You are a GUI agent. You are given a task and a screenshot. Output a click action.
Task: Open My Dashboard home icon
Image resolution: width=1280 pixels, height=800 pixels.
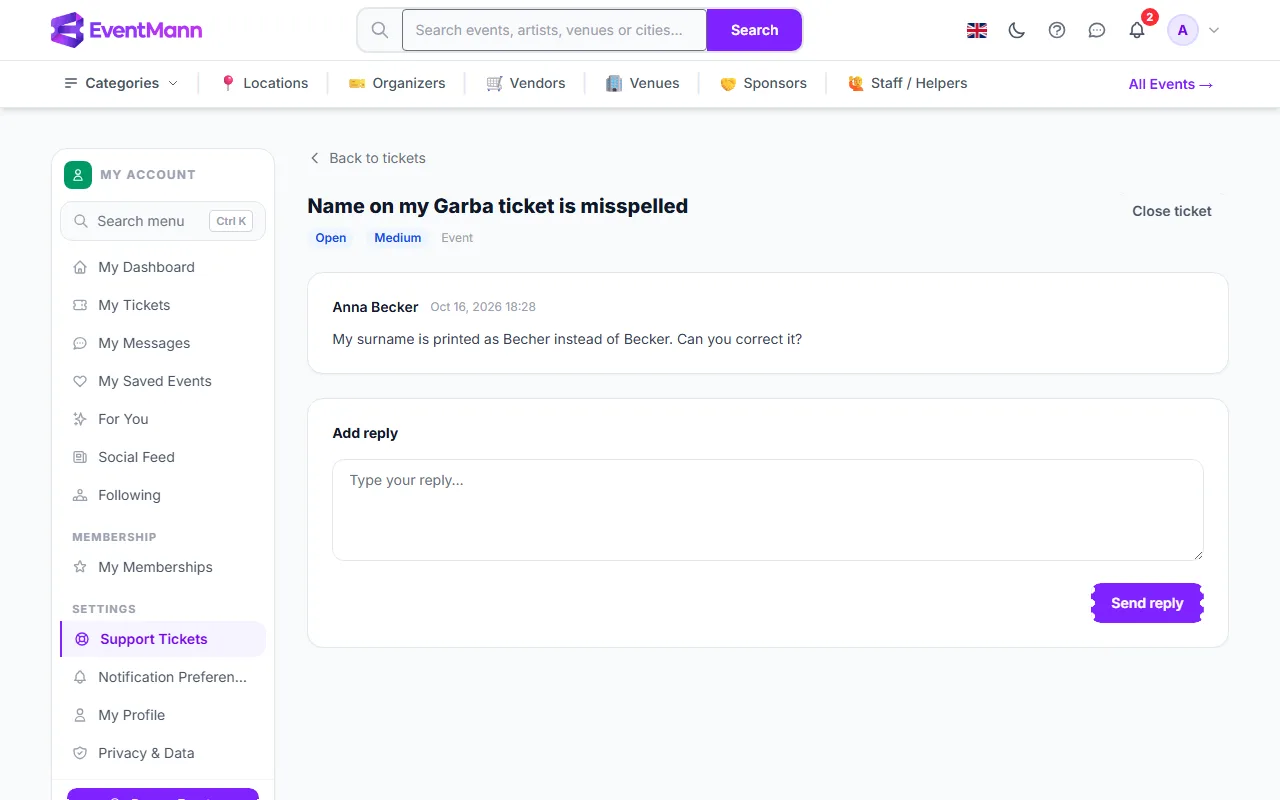80,267
